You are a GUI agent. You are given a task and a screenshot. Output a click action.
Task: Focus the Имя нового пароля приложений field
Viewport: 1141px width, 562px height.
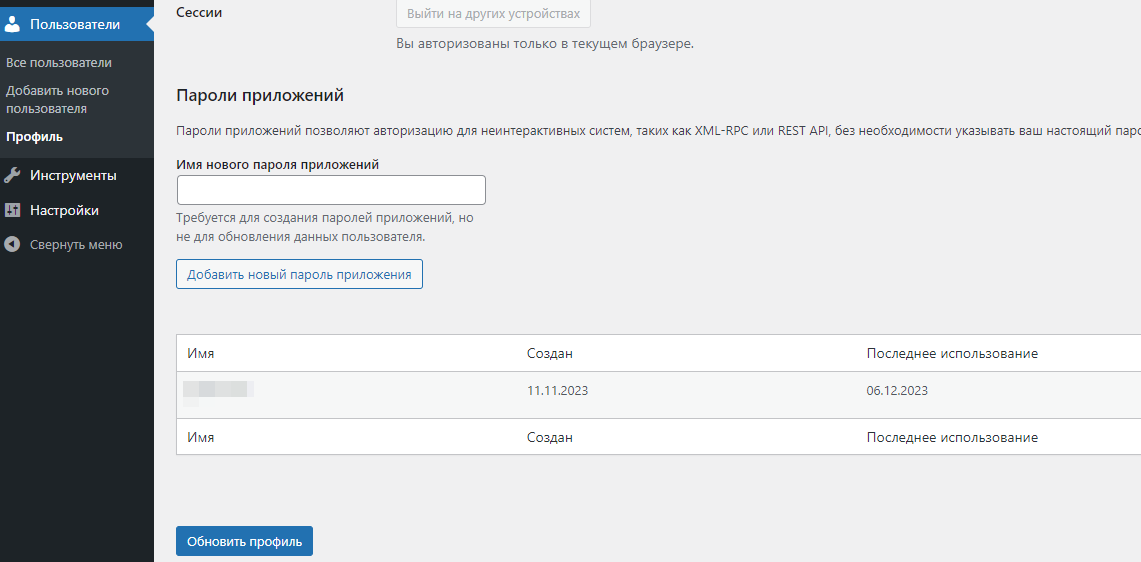[x=331, y=190]
